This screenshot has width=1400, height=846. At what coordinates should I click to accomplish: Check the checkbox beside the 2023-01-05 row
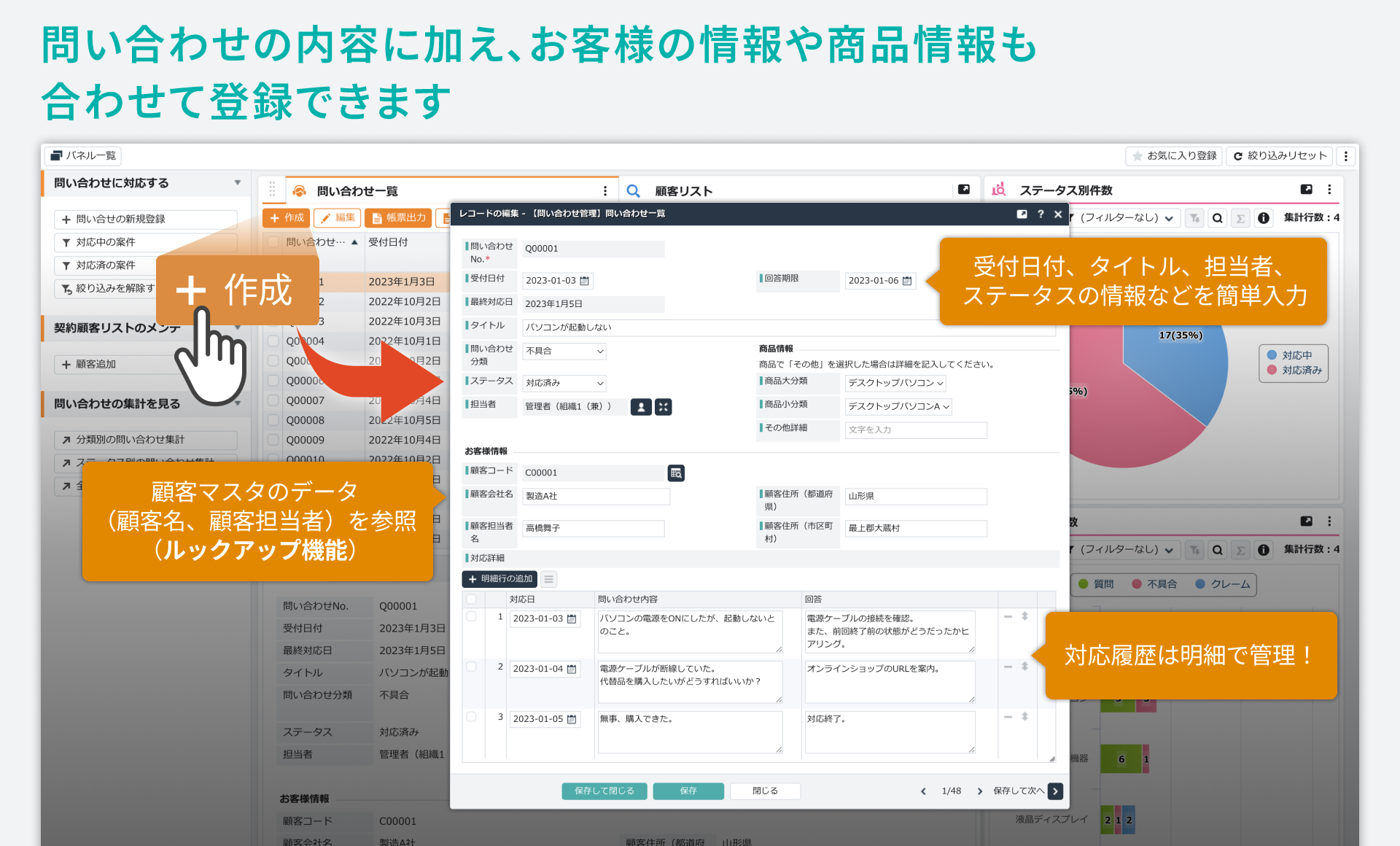coord(472,717)
